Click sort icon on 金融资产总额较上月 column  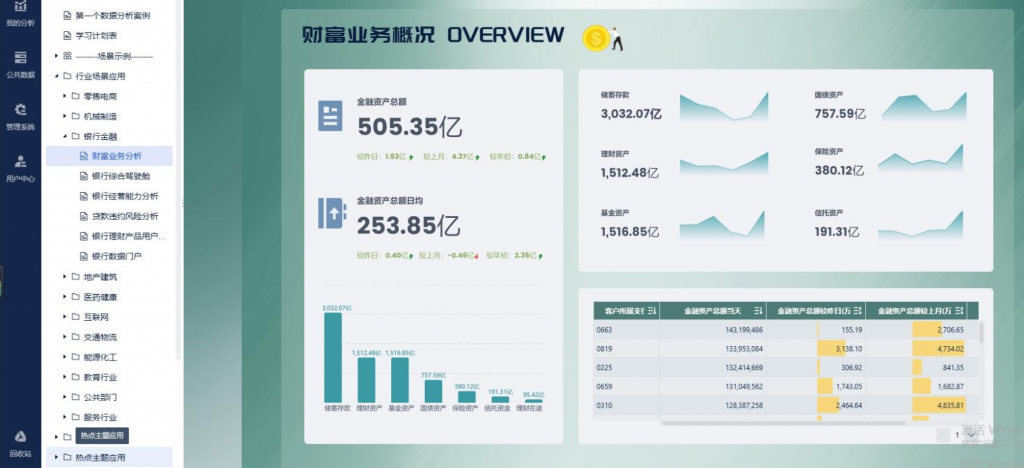(x=959, y=311)
